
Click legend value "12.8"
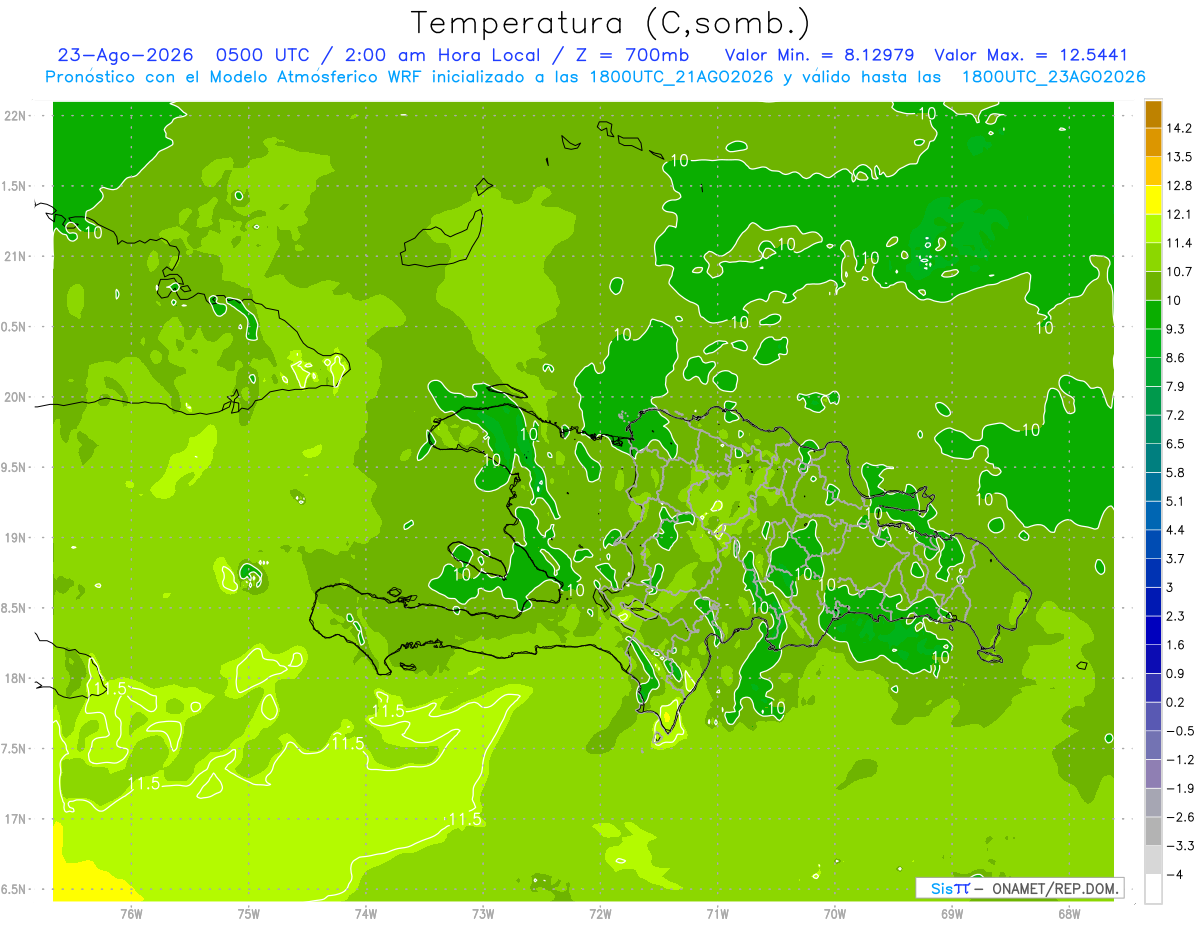[1179, 186]
